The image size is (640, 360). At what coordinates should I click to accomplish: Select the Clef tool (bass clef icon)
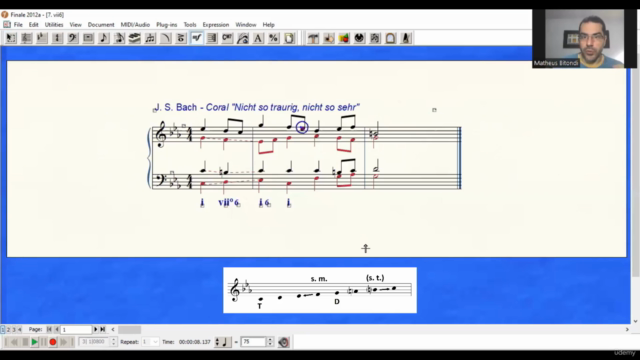73,38
